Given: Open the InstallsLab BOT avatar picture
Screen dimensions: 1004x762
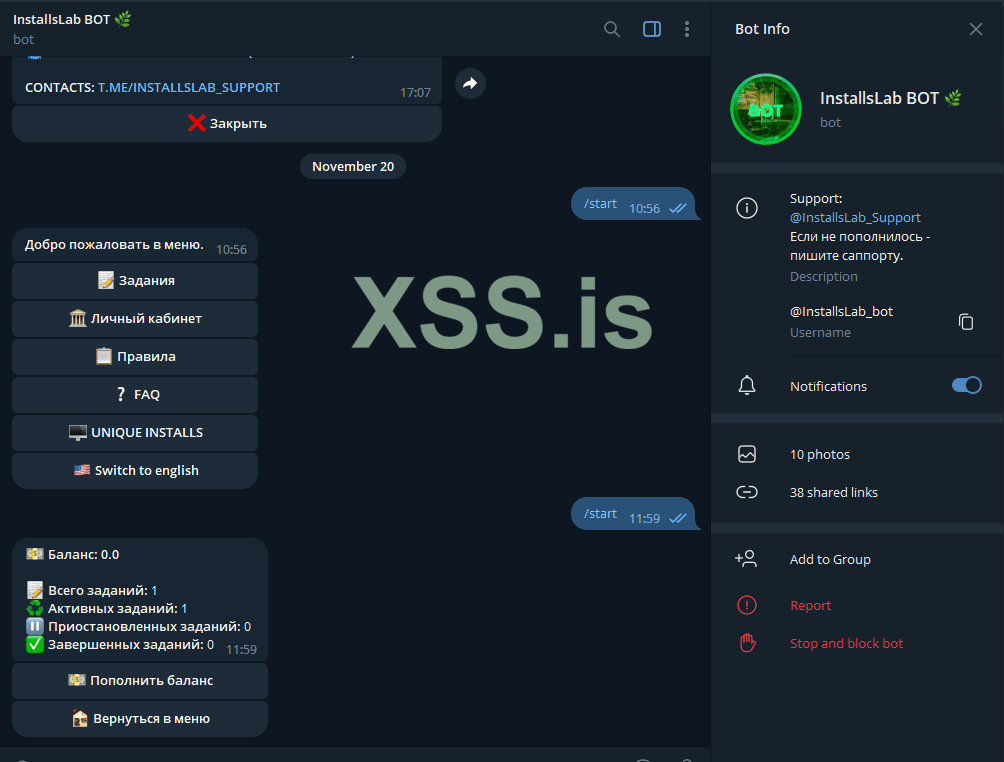Looking at the screenshot, I should [x=766, y=109].
